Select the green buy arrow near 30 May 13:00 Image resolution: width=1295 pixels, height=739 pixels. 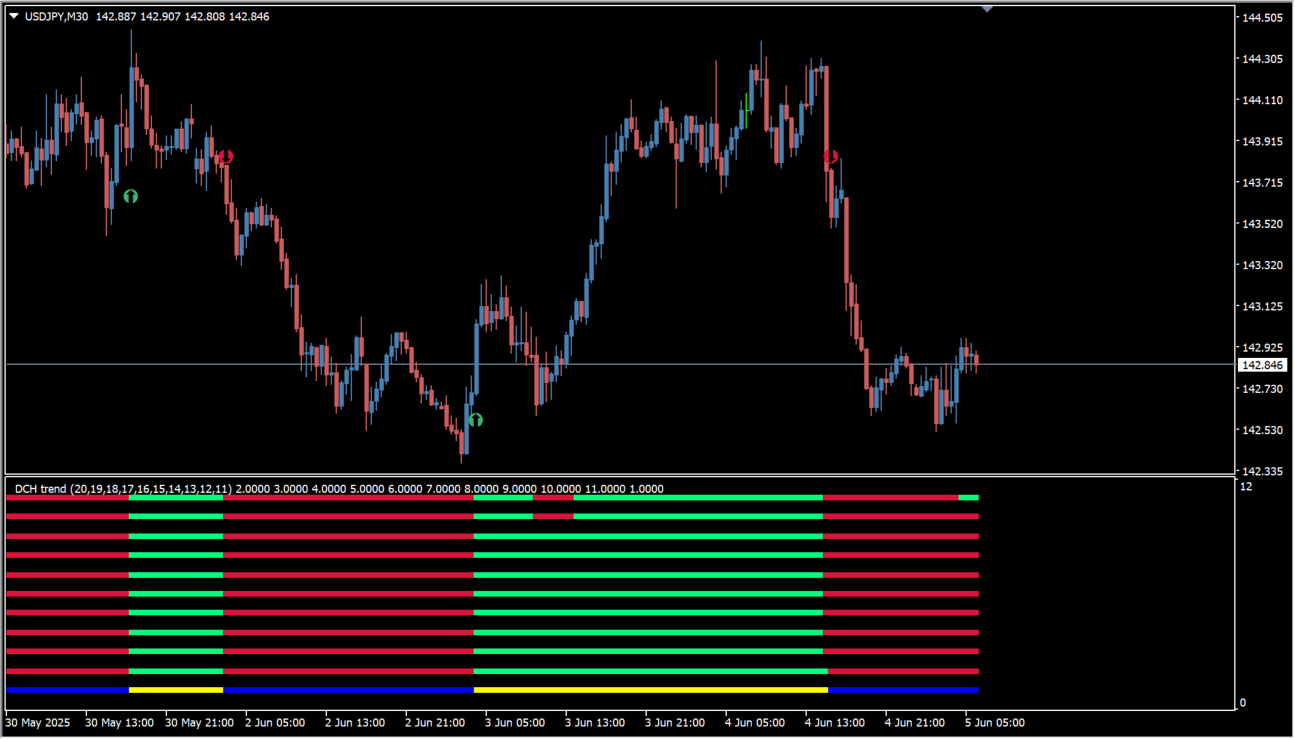[130, 197]
